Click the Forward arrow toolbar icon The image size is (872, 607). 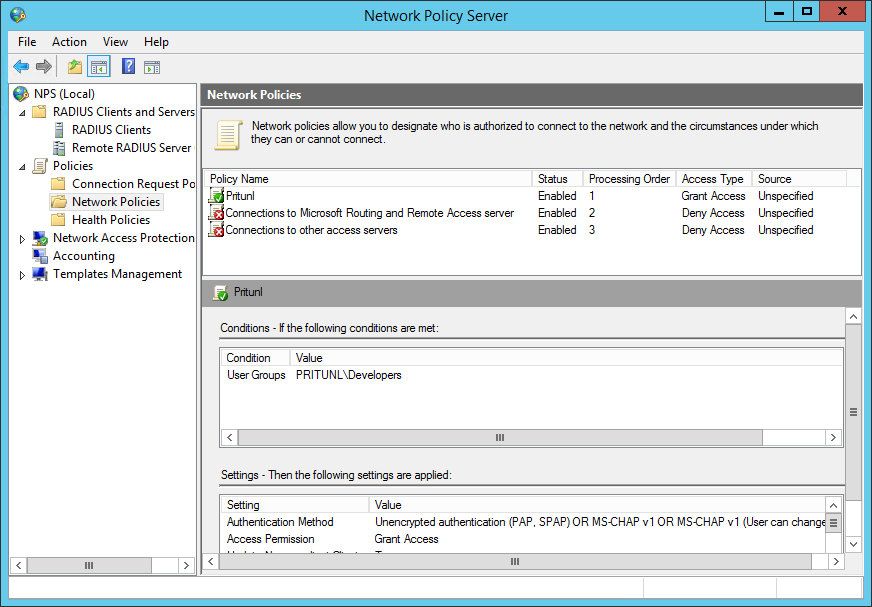coord(43,67)
